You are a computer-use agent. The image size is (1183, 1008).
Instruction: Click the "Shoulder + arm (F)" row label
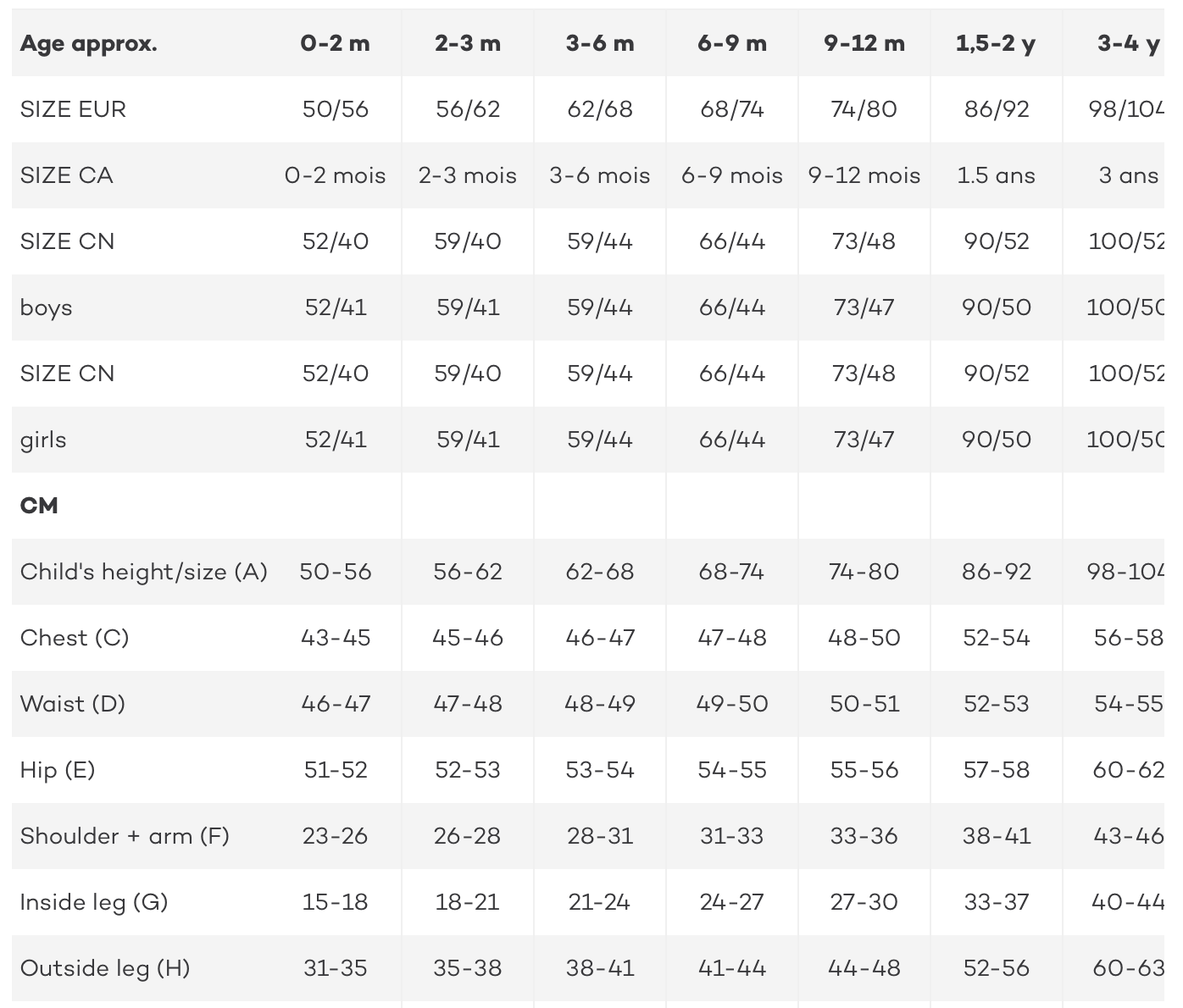pos(125,836)
